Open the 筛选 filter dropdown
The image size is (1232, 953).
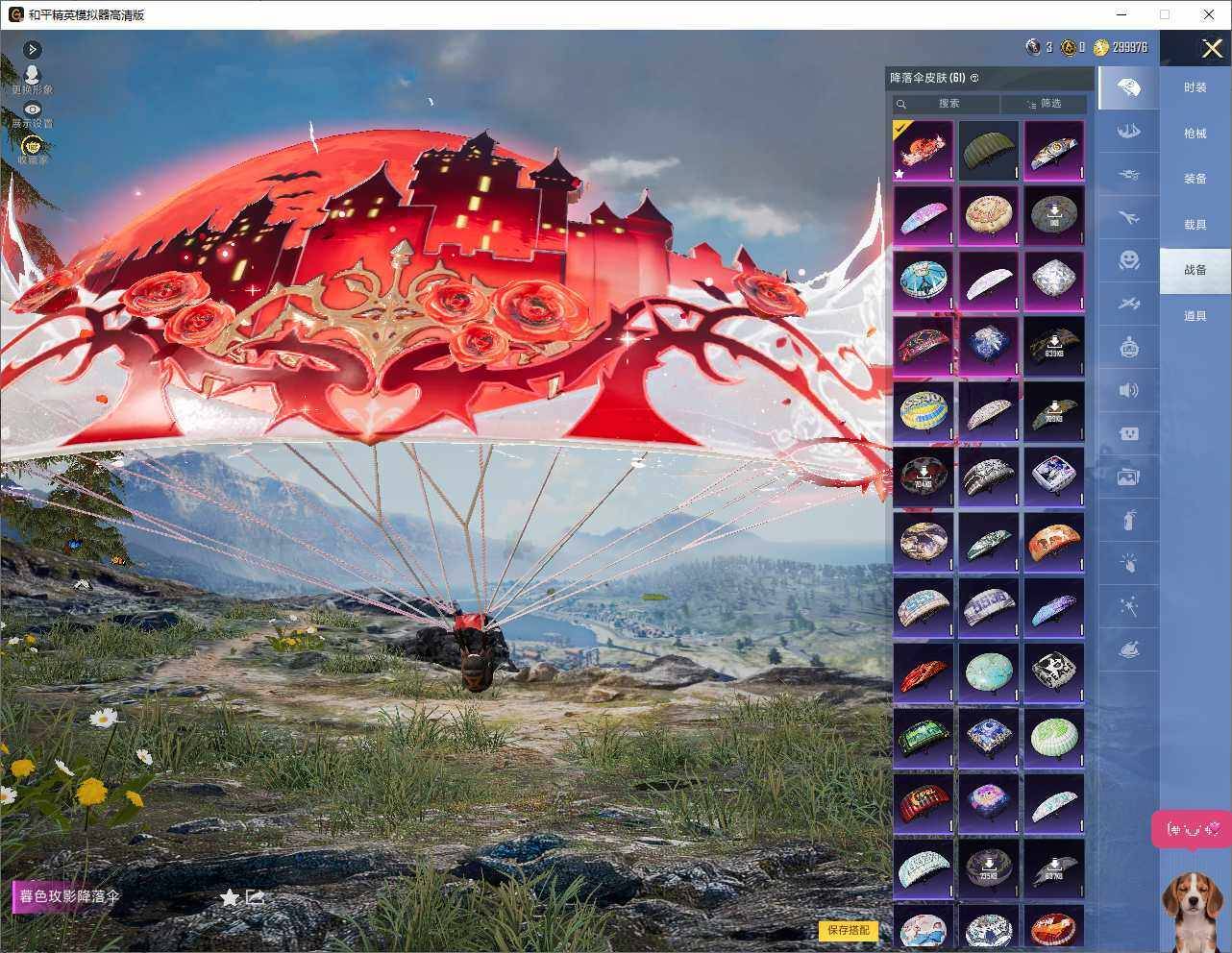[1044, 104]
